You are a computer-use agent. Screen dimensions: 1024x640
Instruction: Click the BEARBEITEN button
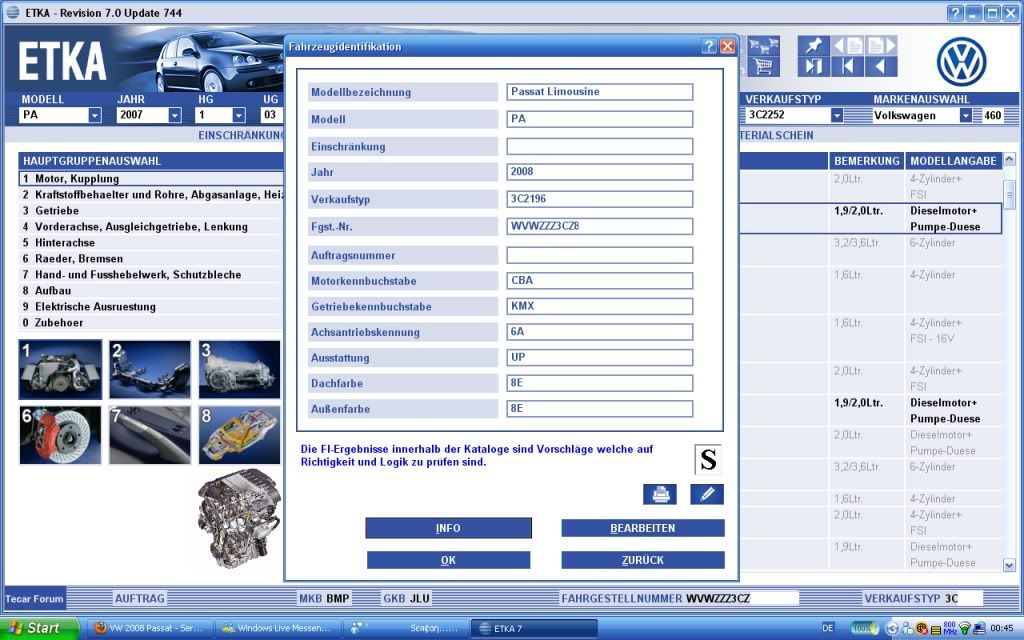pos(643,528)
